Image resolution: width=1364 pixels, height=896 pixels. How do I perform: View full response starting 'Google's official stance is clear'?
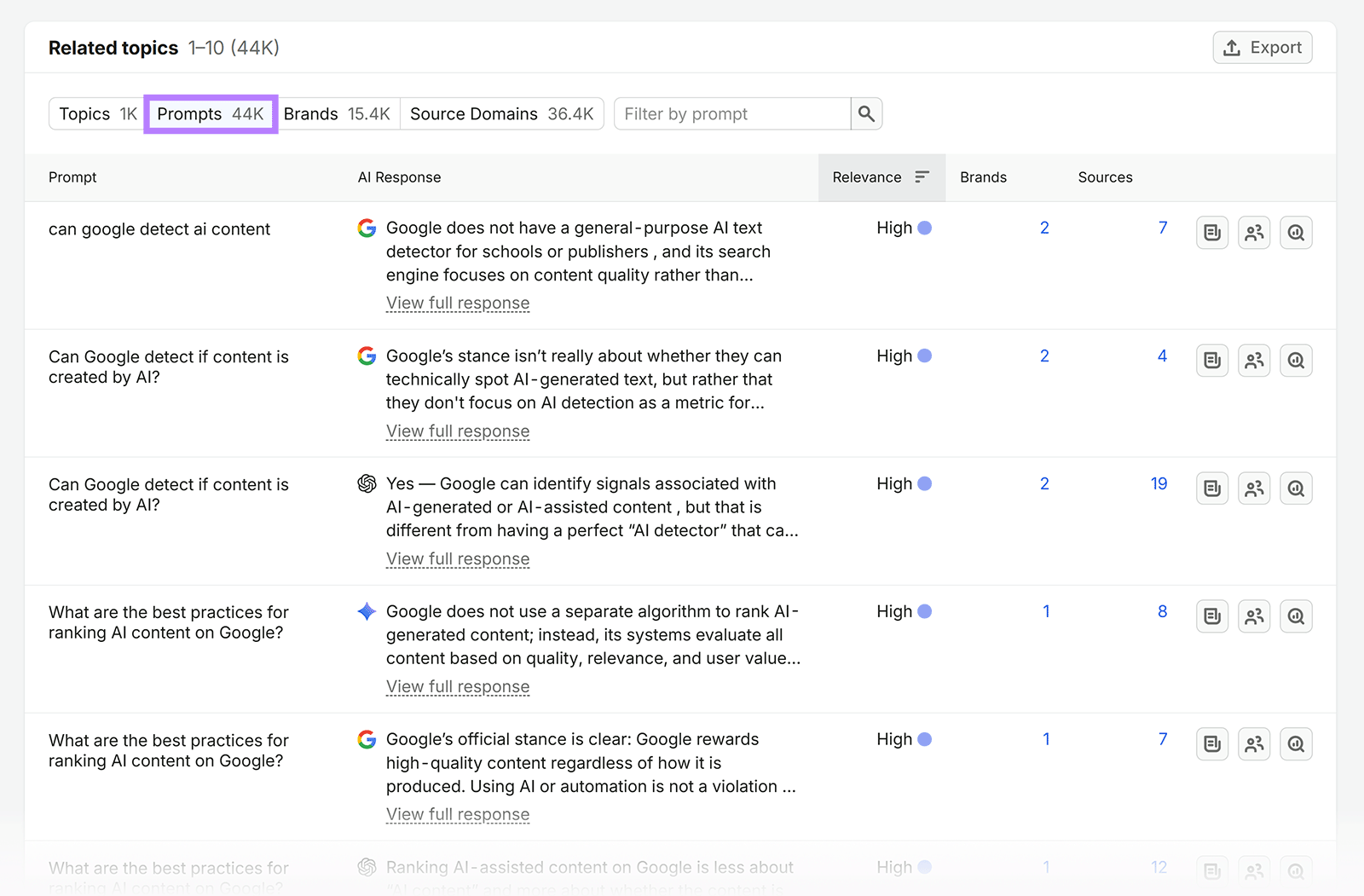point(458,815)
